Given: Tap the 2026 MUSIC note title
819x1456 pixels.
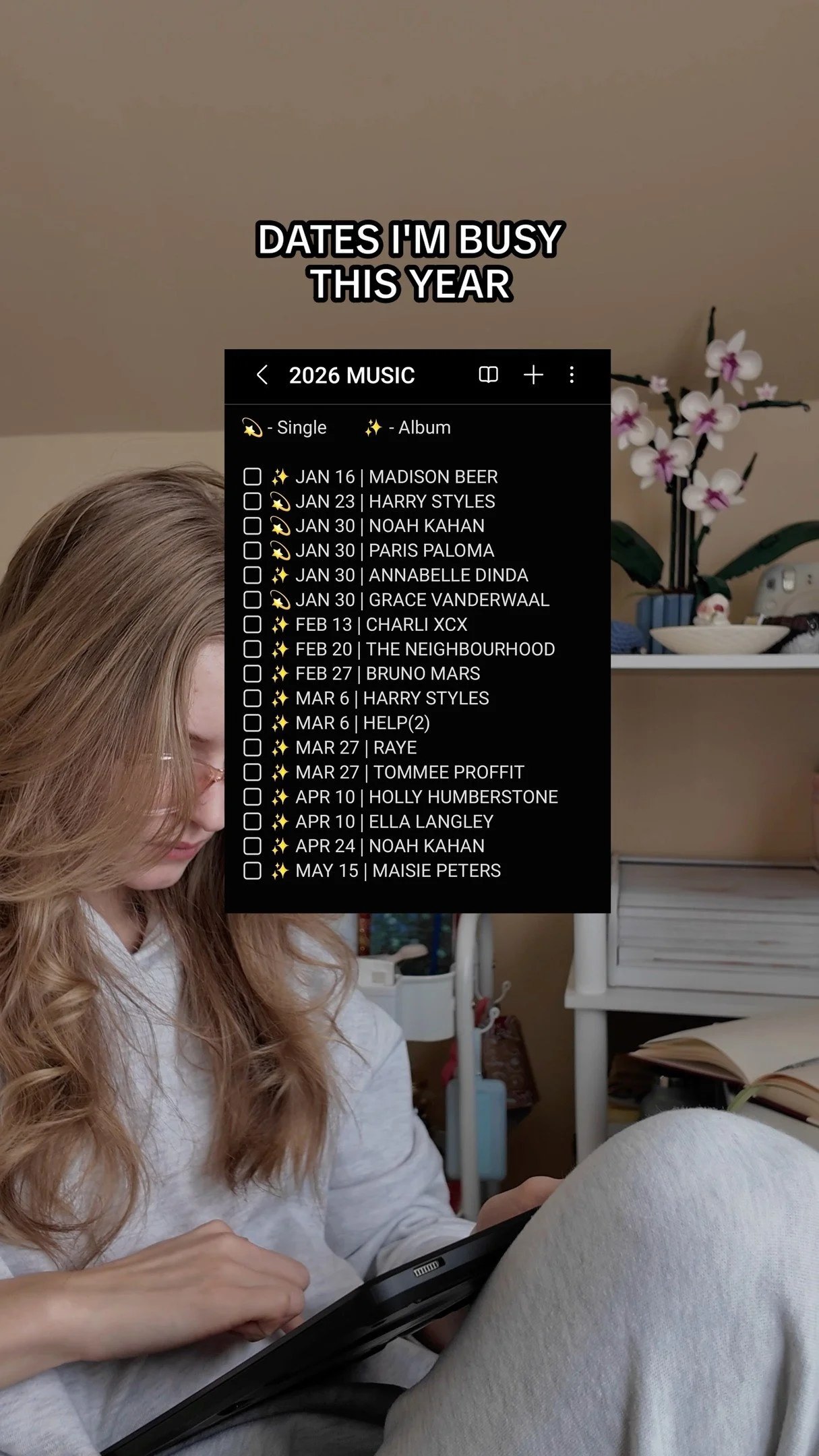Looking at the screenshot, I should pyautogui.click(x=352, y=375).
